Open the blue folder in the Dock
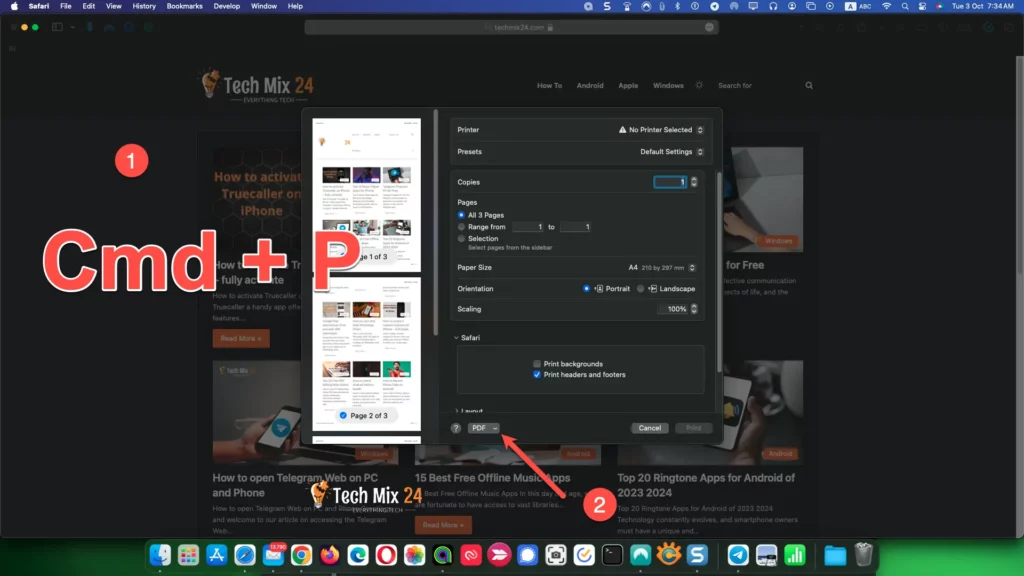 (x=835, y=555)
